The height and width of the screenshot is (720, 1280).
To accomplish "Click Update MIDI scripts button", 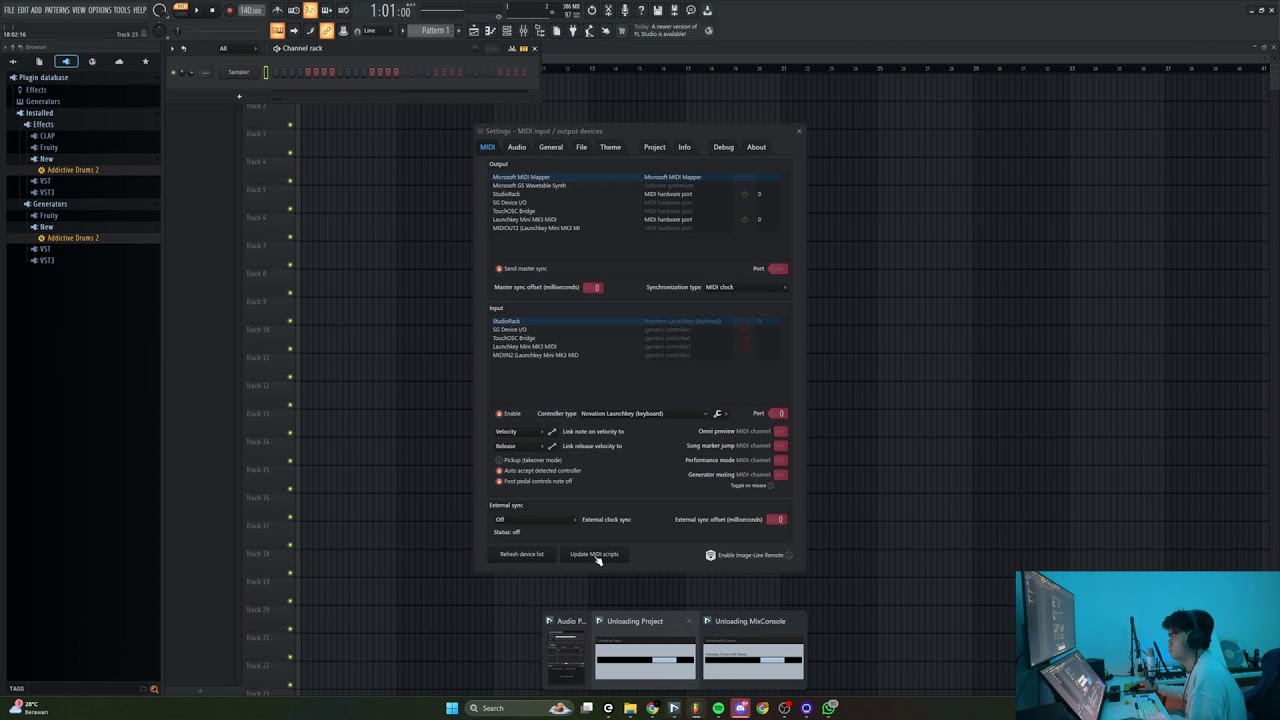I will click(x=594, y=554).
